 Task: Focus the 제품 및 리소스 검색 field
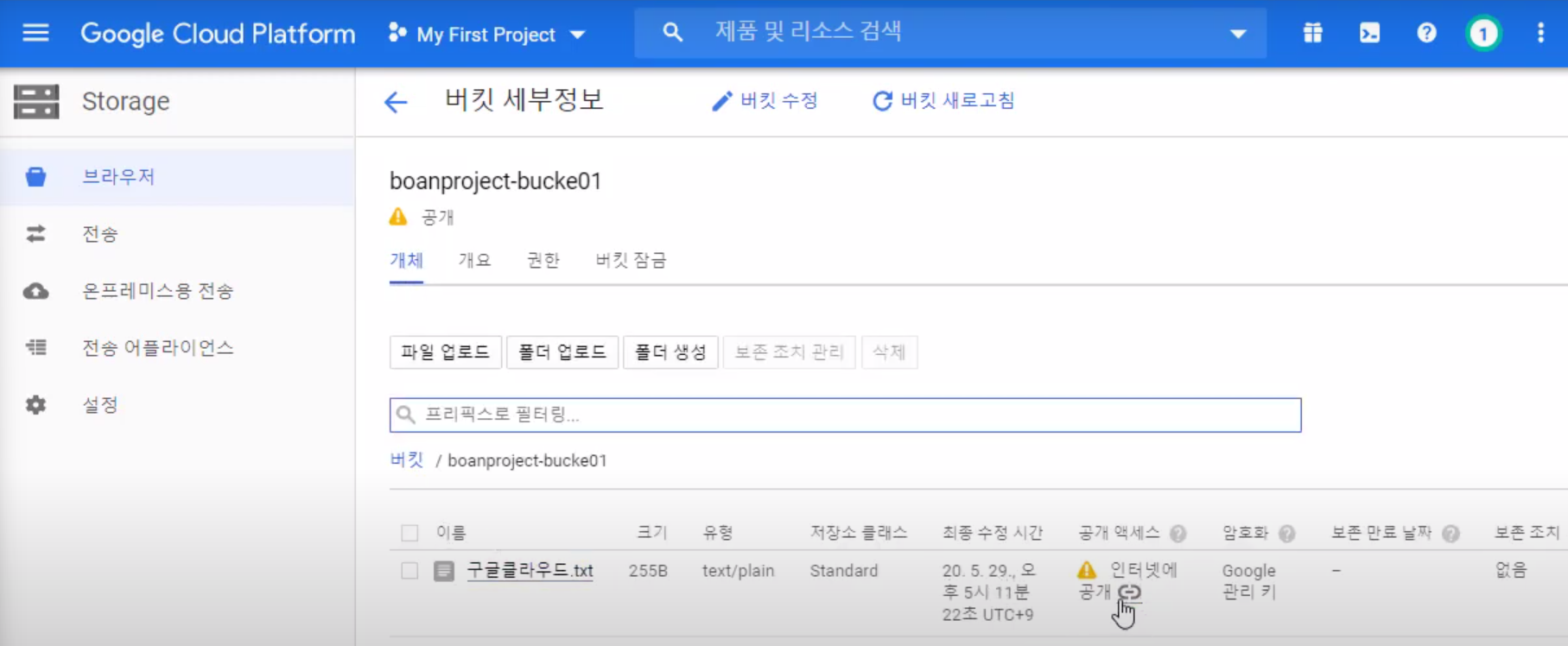pos(950,33)
